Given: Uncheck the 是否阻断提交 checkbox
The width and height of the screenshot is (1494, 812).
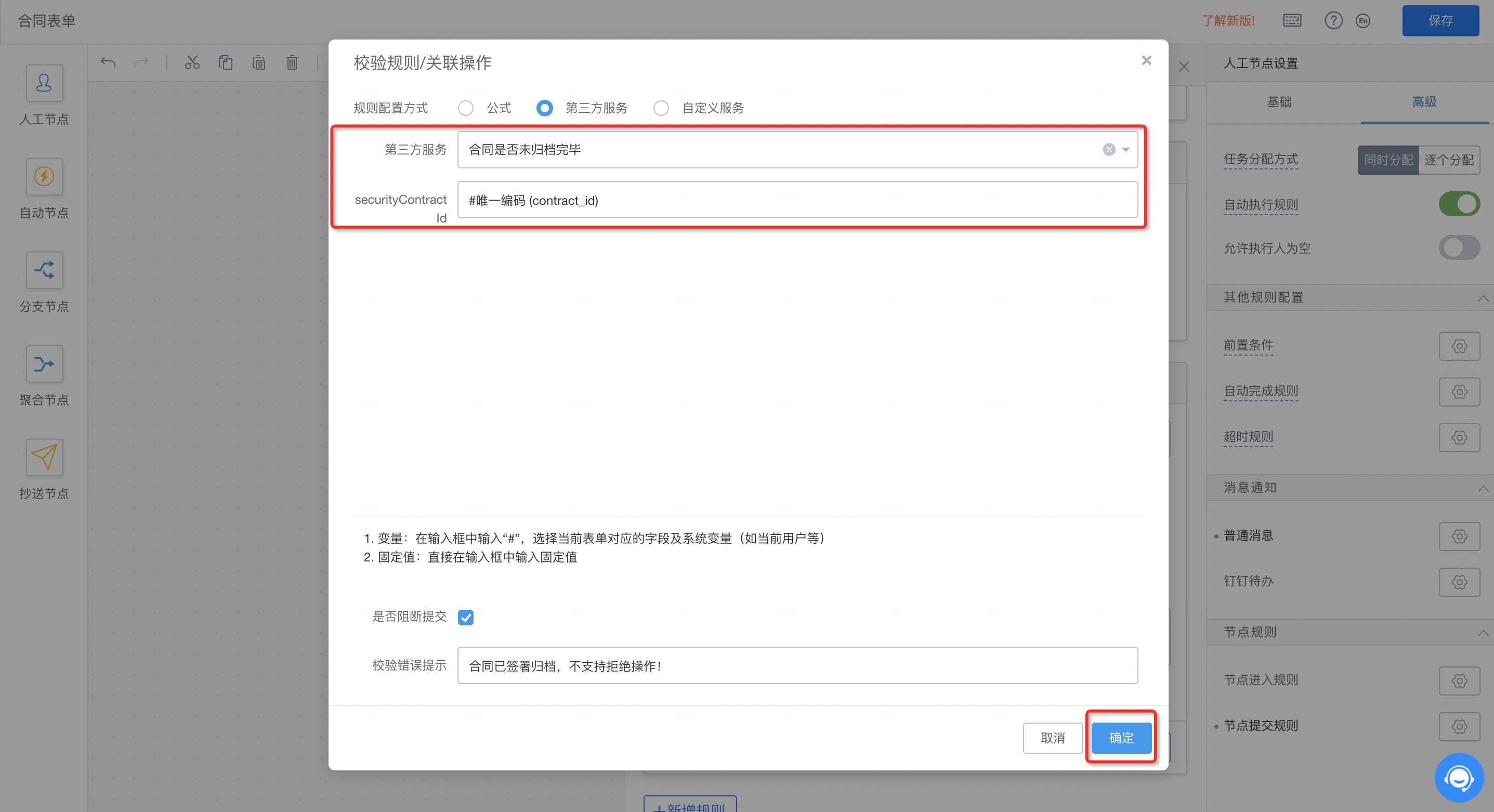Looking at the screenshot, I should click(466, 617).
